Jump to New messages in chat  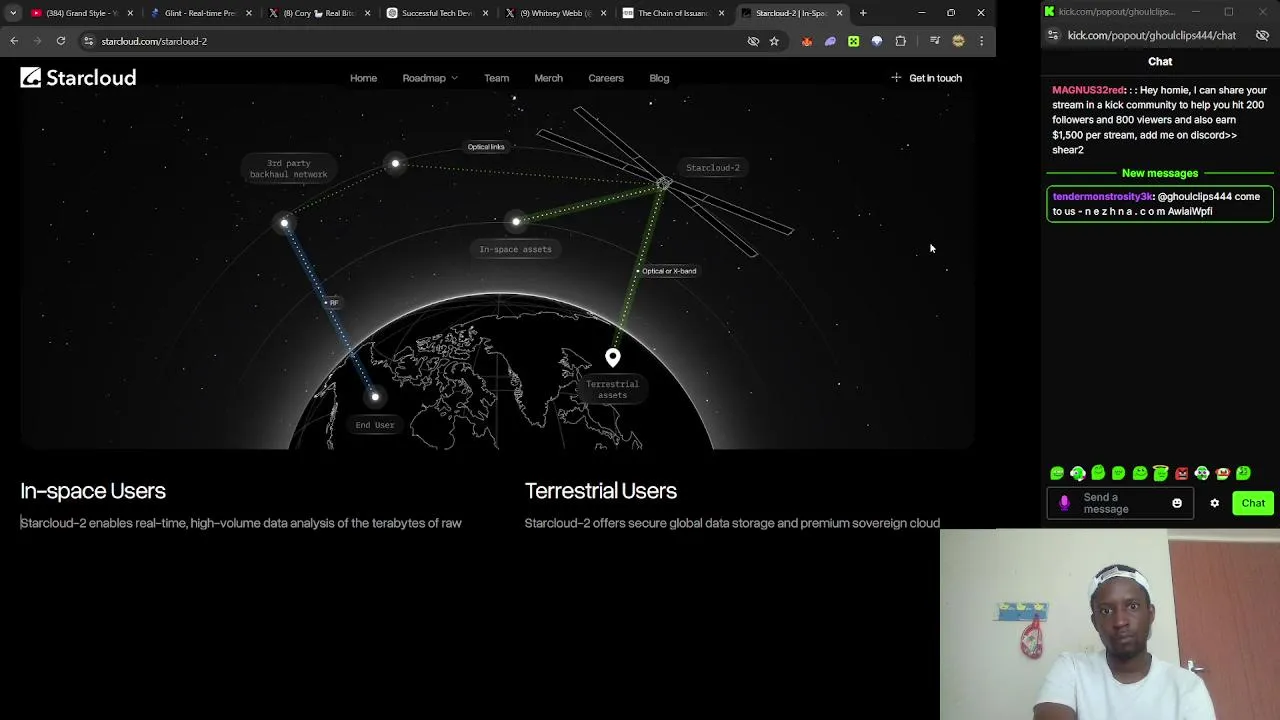pyautogui.click(x=1160, y=173)
